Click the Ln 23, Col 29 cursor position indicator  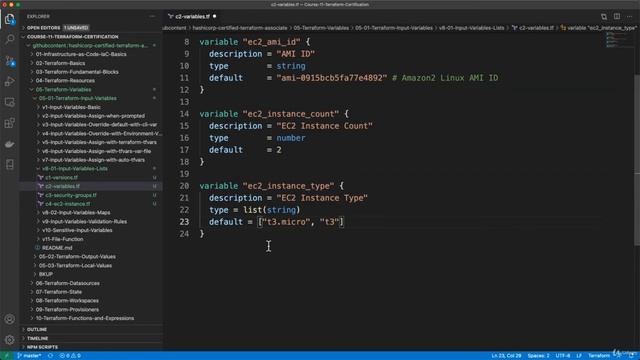(x=506, y=356)
